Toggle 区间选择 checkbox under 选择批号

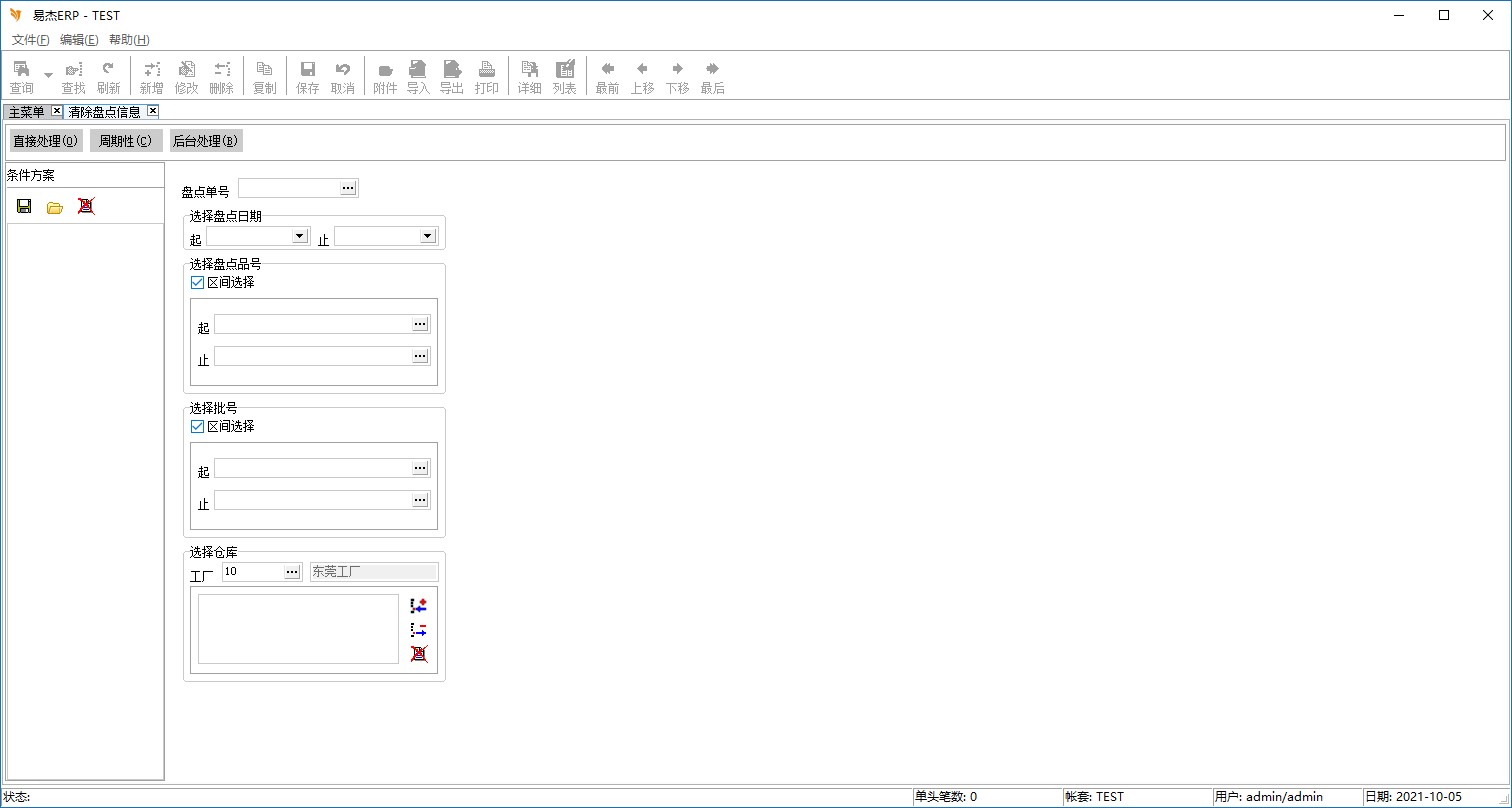(x=197, y=427)
